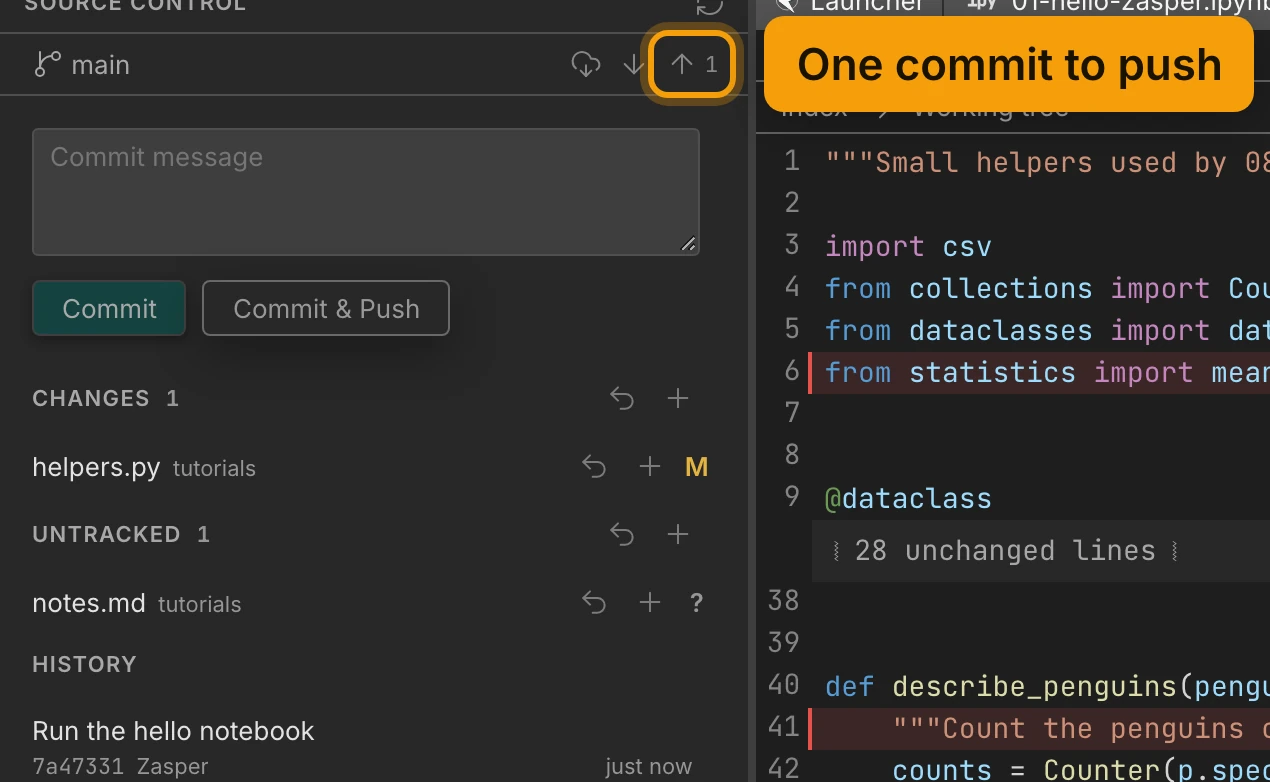Discard all changes in the CHANGES section
The image size is (1270, 782).
(x=622, y=399)
